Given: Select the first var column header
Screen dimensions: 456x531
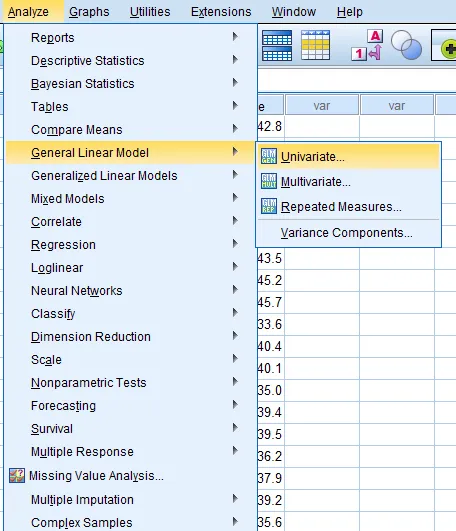Looking at the screenshot, I should pos(322,105).
